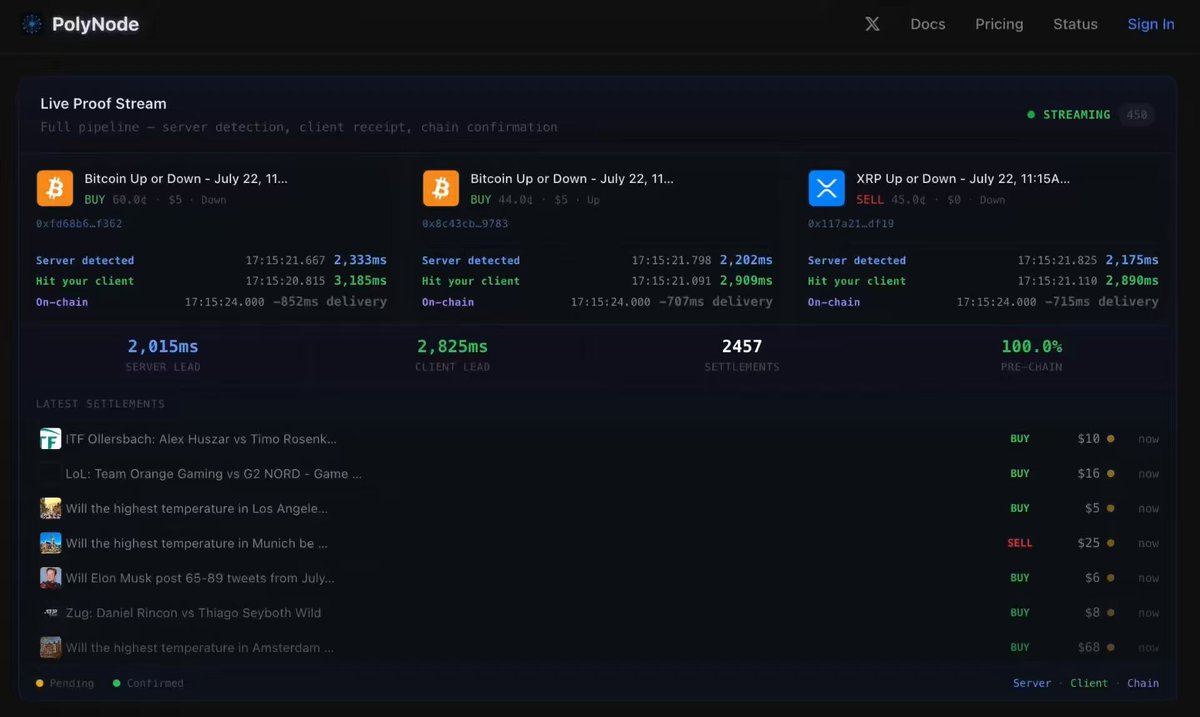Screen dimensions: 1200x717
Task: Go to the Status page
Action: pyautogui.click(x=1075, y=24)
